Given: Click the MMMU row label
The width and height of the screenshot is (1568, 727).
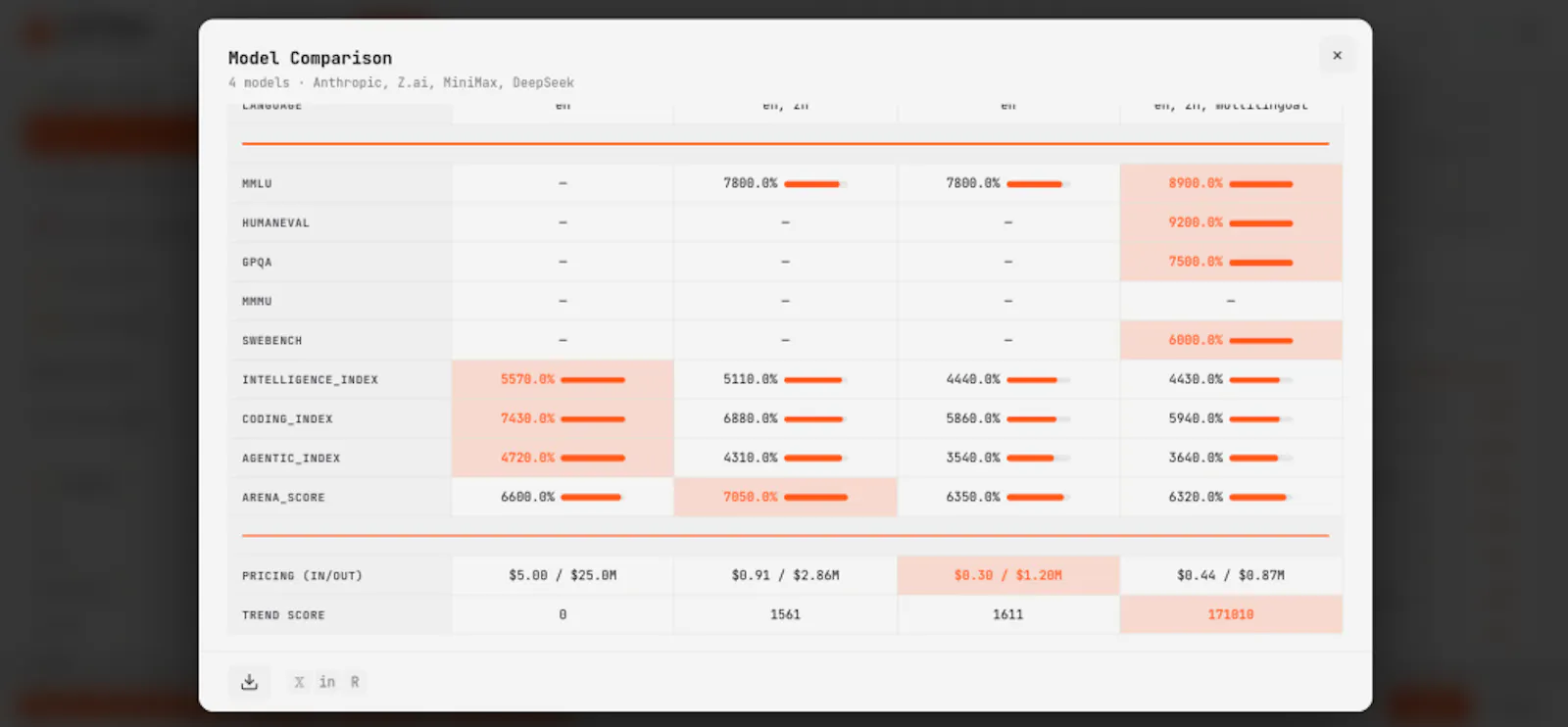Looking at the screenshot, I should pos(257,301).
